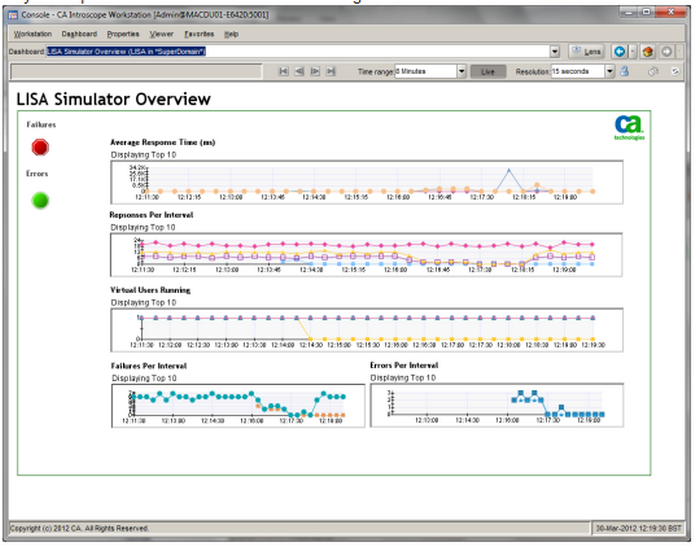Image resolution: width=700 pixels, height=547 pixels.
Task: Expand the Resolution dropdown arrow
Action: point(610,71)
